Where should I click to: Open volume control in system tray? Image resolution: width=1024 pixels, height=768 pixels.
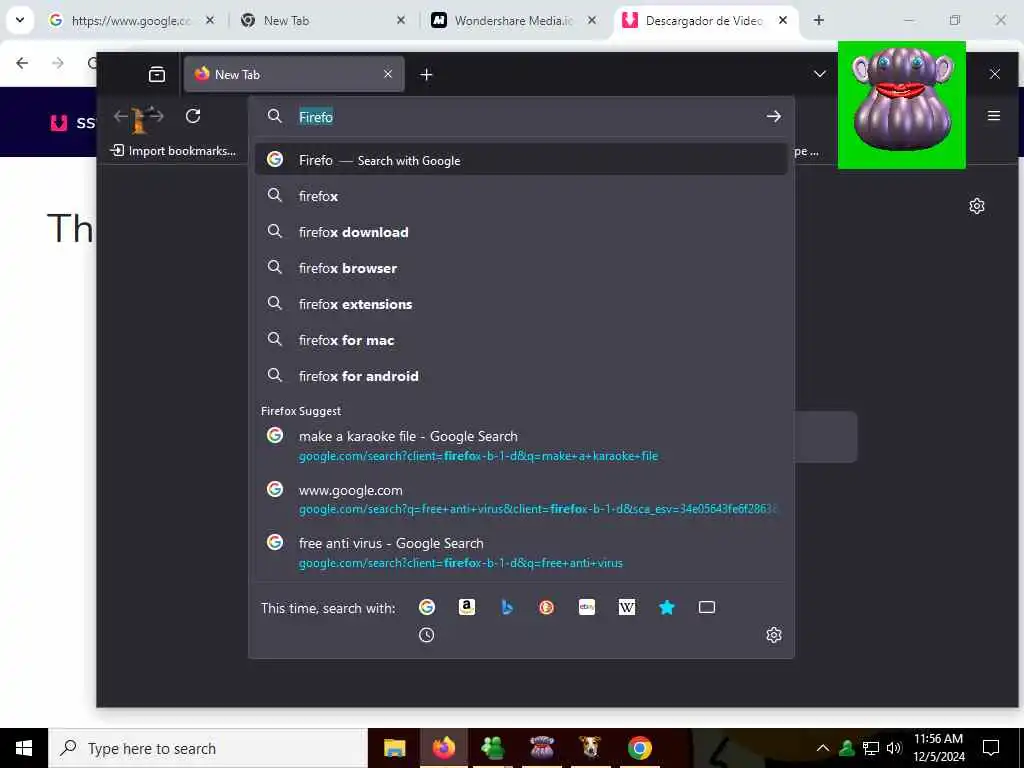coord(894,748)
